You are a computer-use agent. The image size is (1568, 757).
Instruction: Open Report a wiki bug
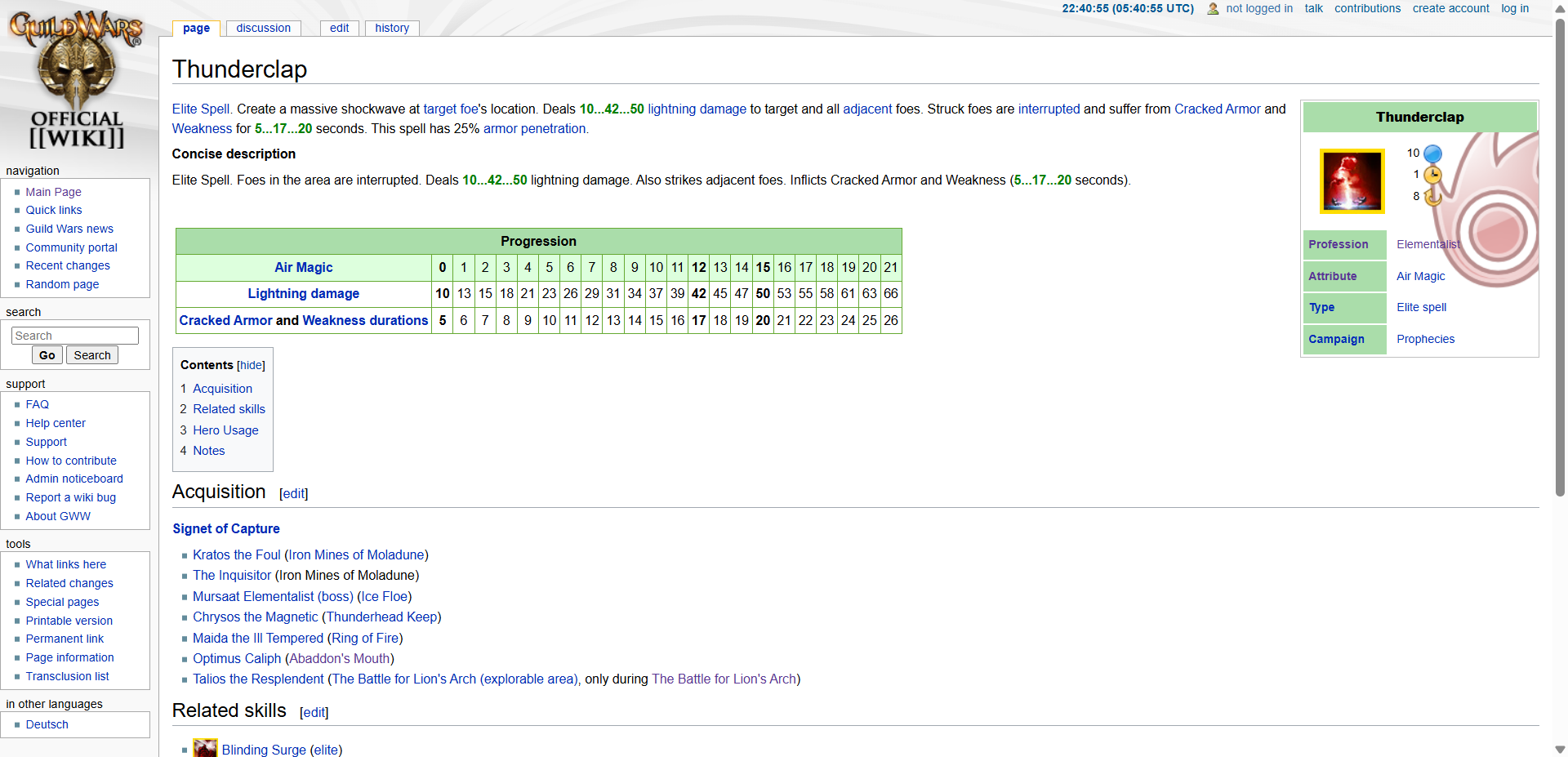(x=70, y=497)
